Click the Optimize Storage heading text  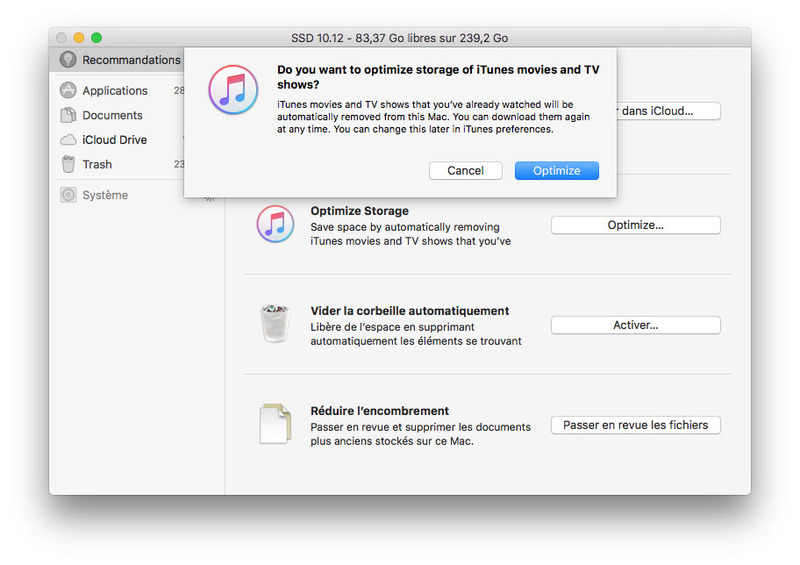[360, 211]
